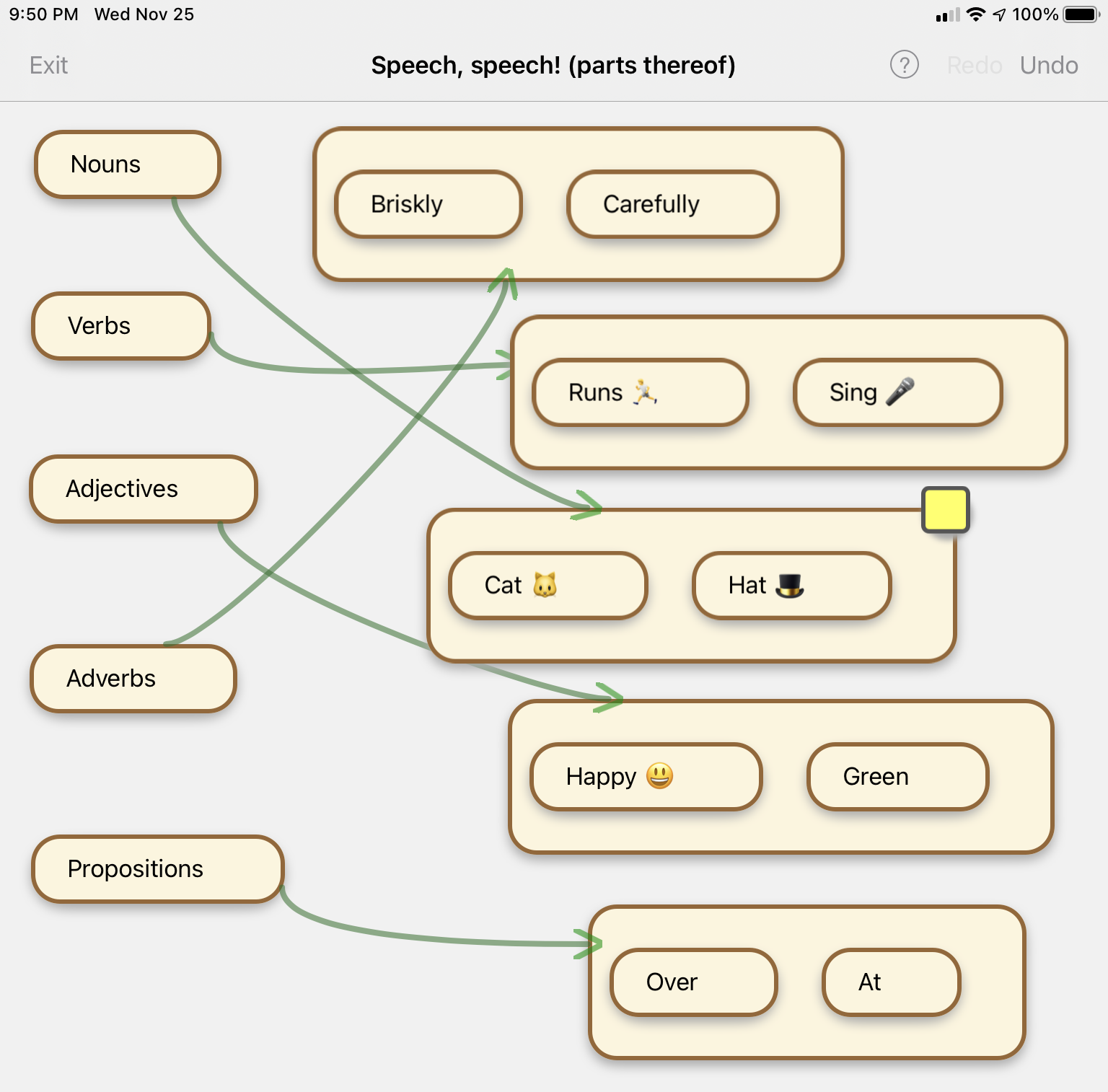Select the Green word node
This screenshot has width=1108, height=1092.
tap(897, 777)
